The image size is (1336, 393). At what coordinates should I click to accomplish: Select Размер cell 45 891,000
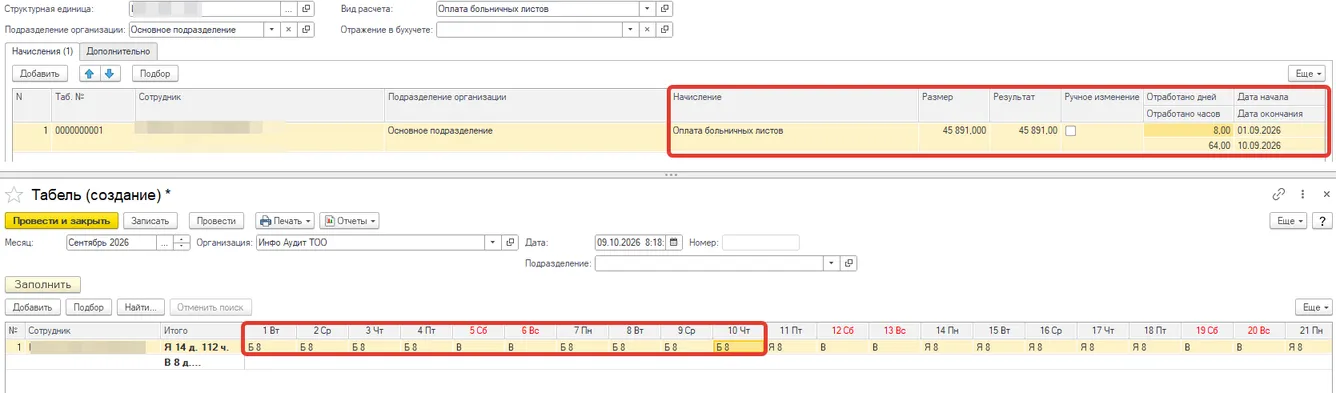point(954,131)
